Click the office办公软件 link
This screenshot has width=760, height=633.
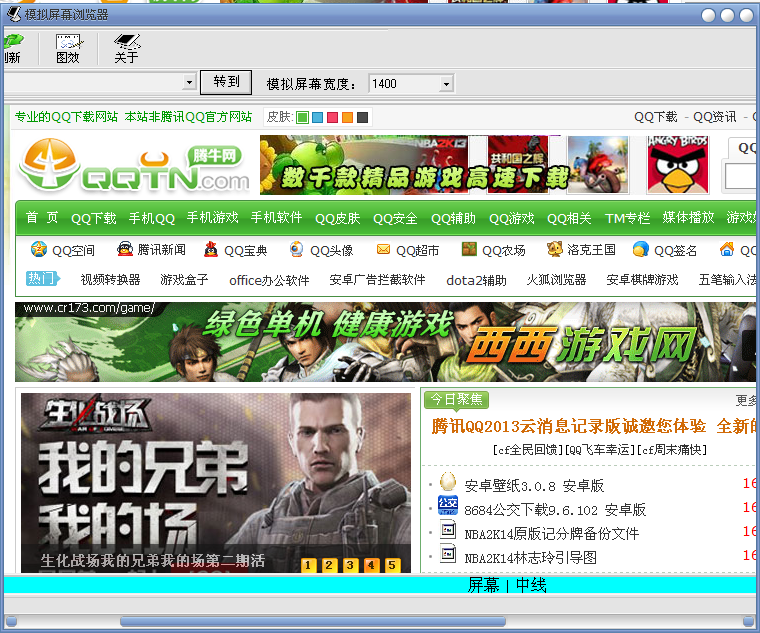tap(269, 280)
